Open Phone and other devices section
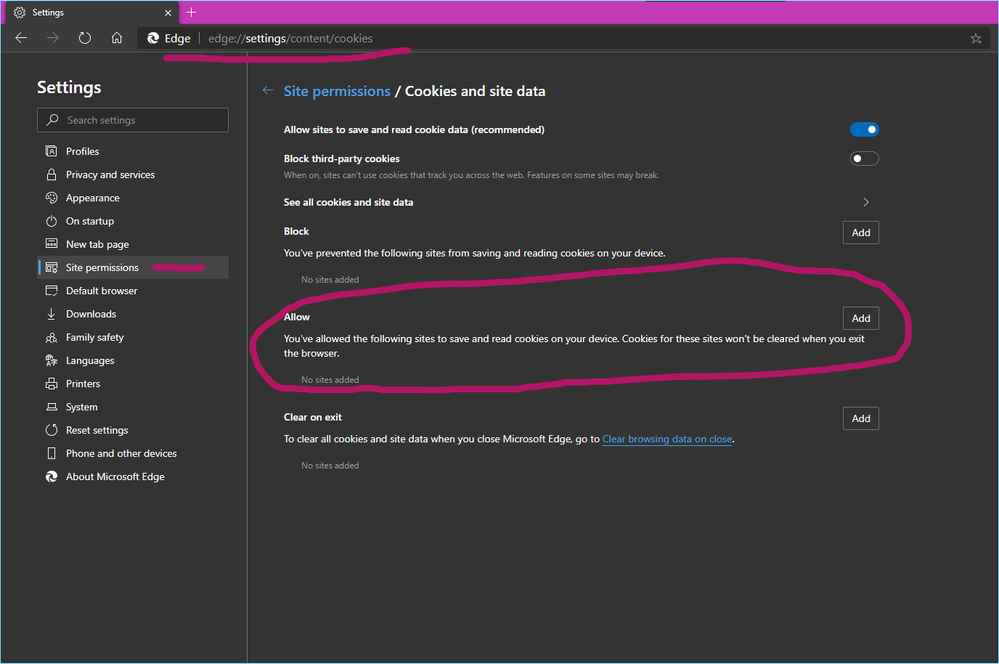 pyautogui.click(x=133, y=454)
